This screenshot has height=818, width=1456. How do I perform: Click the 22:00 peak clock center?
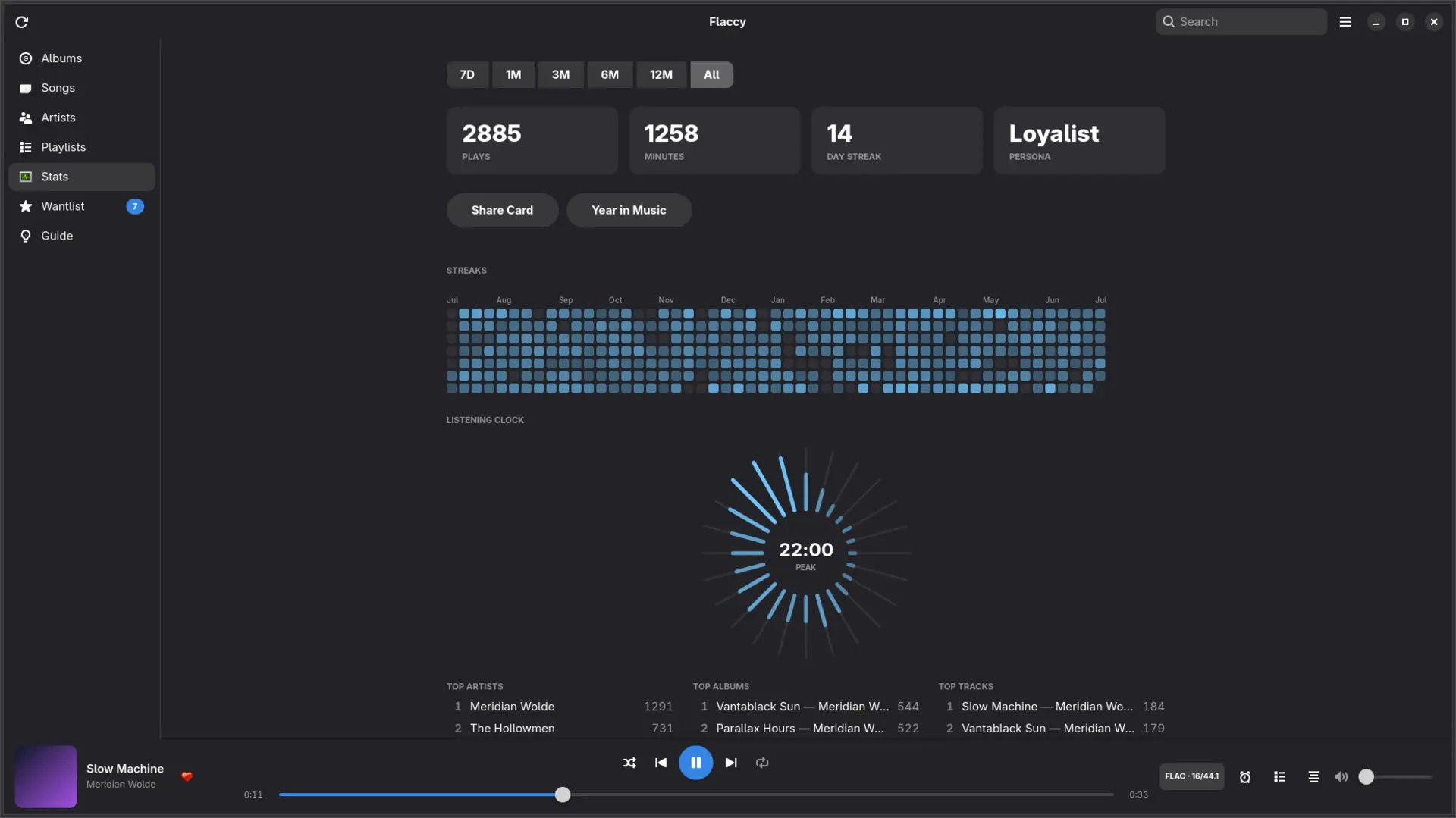click(806, 550)
